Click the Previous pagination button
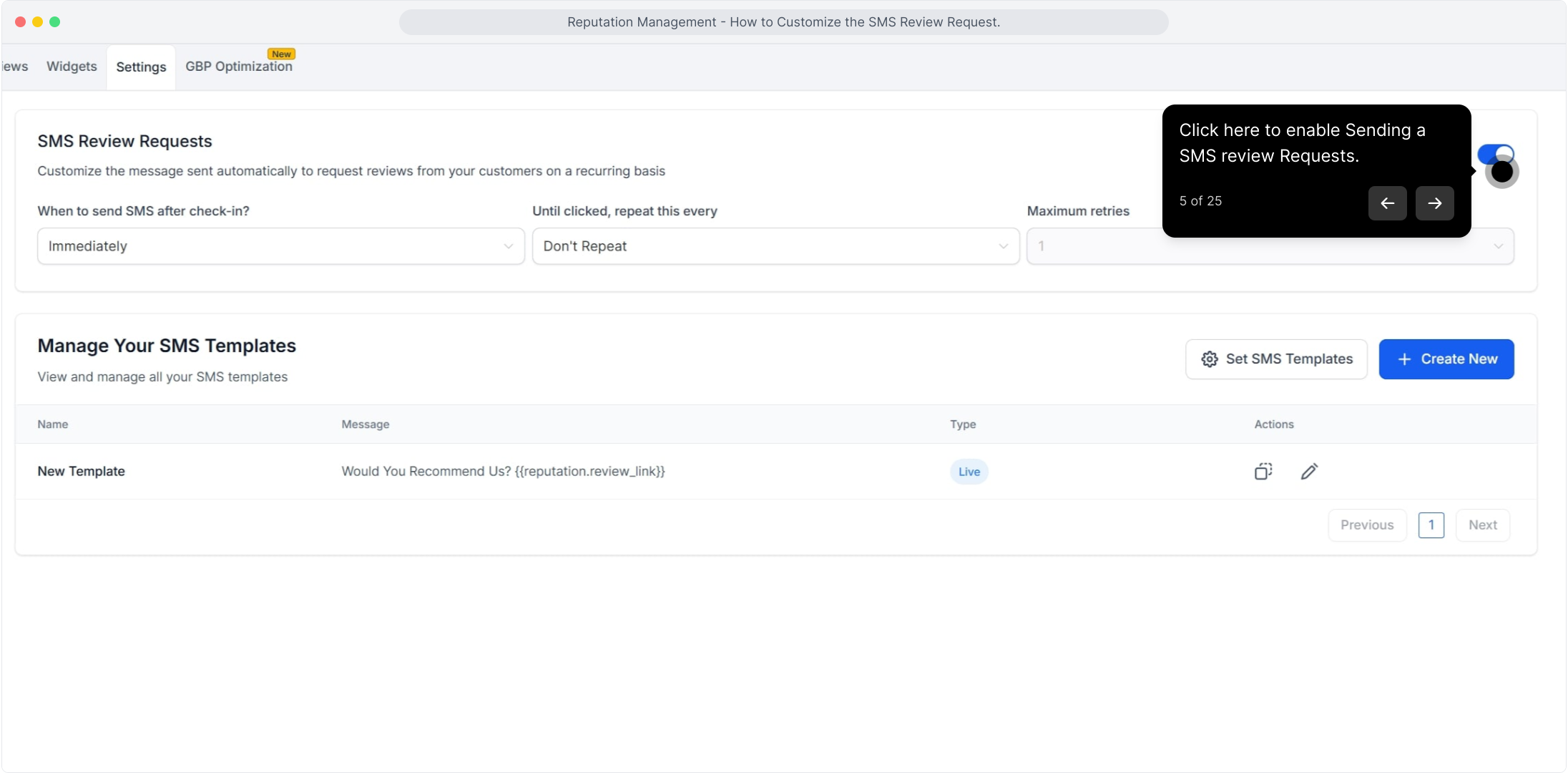The width and height of the screenshot is (1568, 773). 1367,525
